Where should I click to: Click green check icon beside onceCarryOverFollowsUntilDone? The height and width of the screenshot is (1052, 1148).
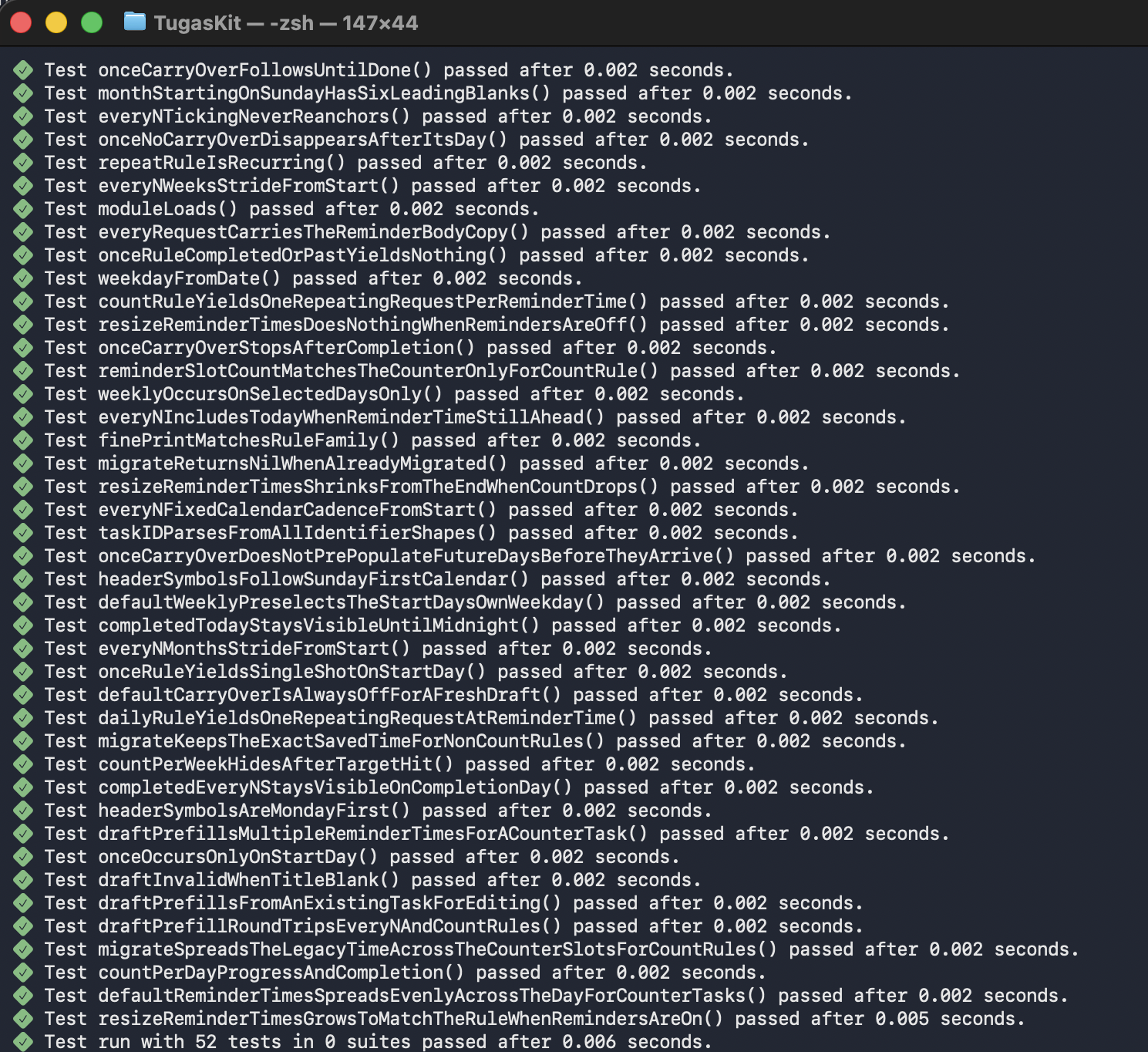click(x=23, y=70)
